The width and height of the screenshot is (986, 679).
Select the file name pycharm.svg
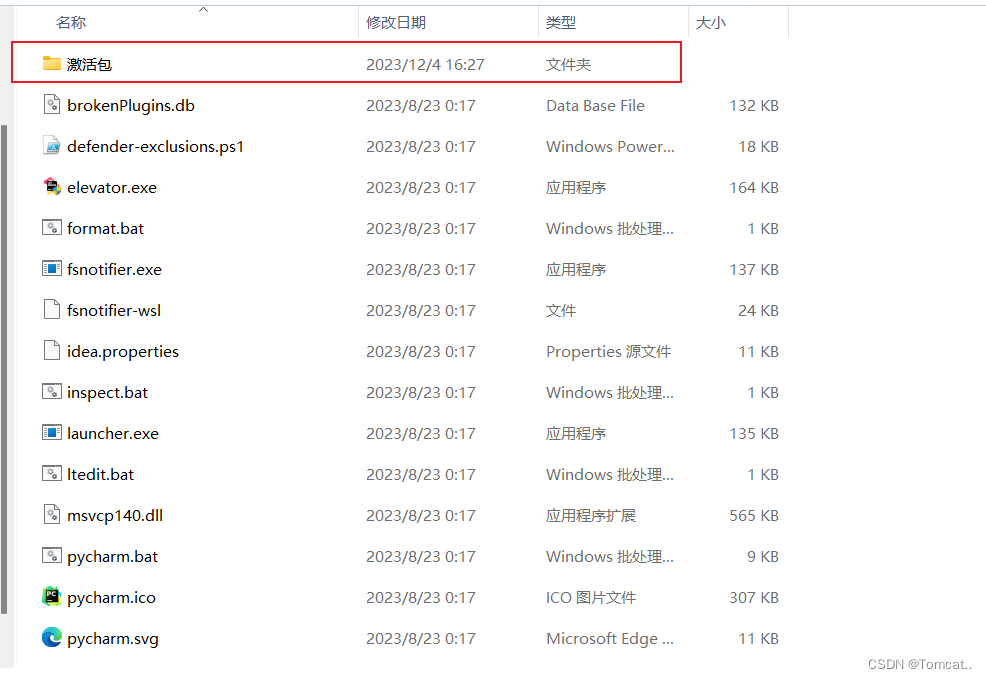[113, 639]
